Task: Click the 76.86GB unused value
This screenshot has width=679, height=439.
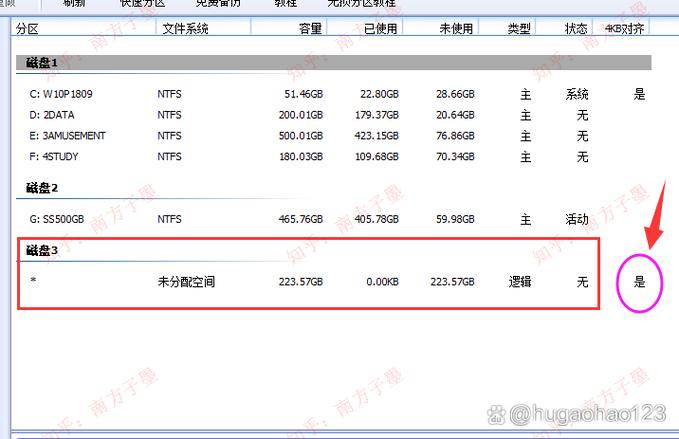Action: tap(455, 136)
